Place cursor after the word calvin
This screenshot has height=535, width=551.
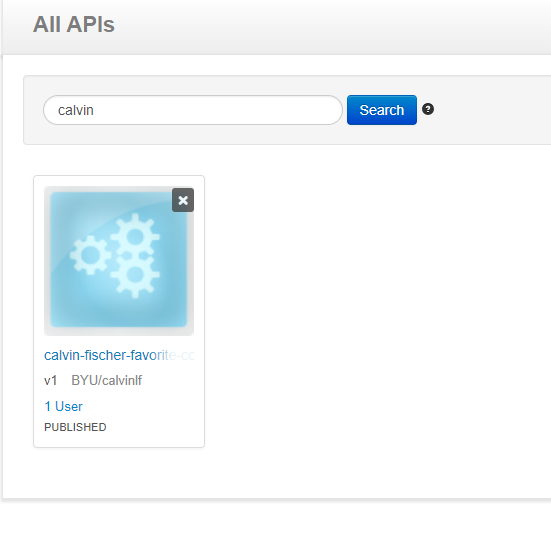click(94, 110)
